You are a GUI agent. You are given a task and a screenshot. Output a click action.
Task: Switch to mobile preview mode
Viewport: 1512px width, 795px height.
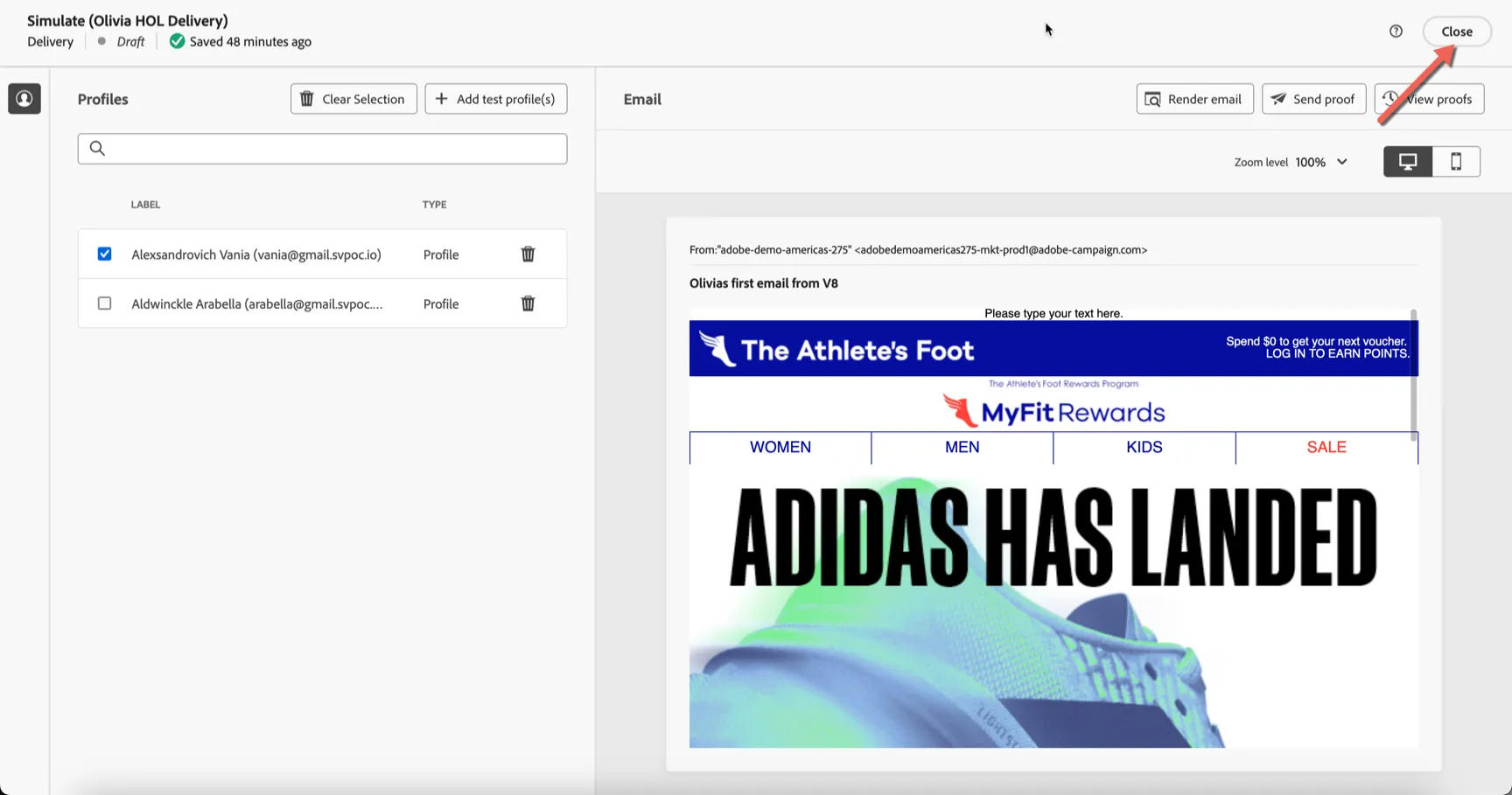tap(1456, 162)
